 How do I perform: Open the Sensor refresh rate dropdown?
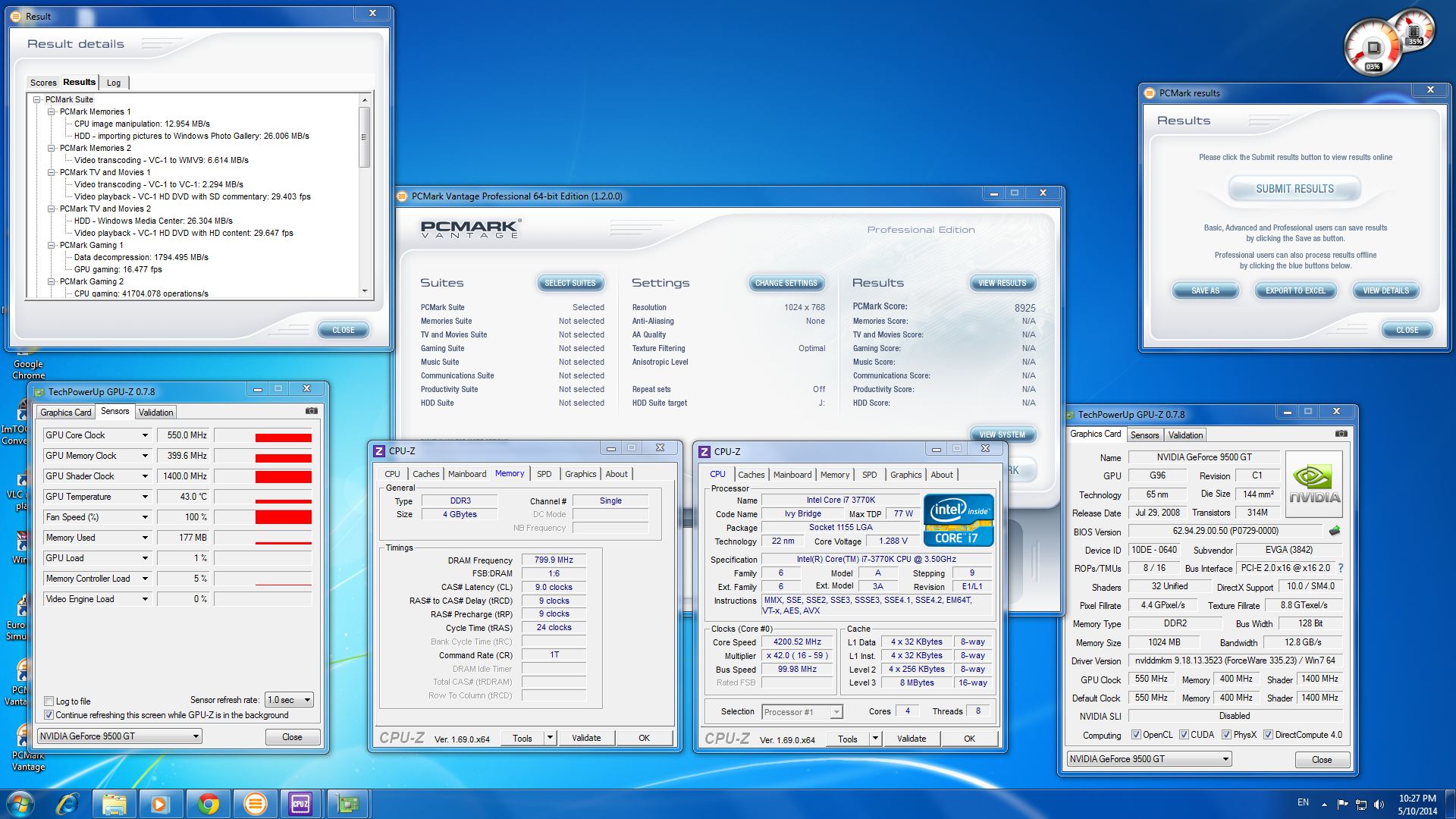(x=289, y=700)
